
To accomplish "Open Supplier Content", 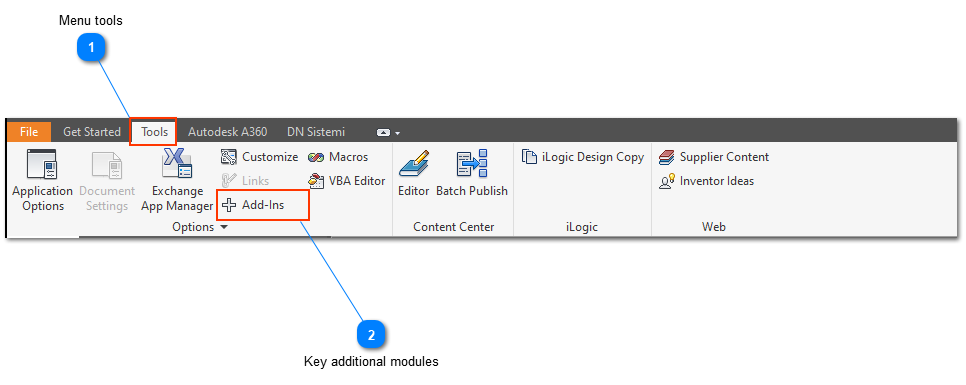I will click(713, 157).
